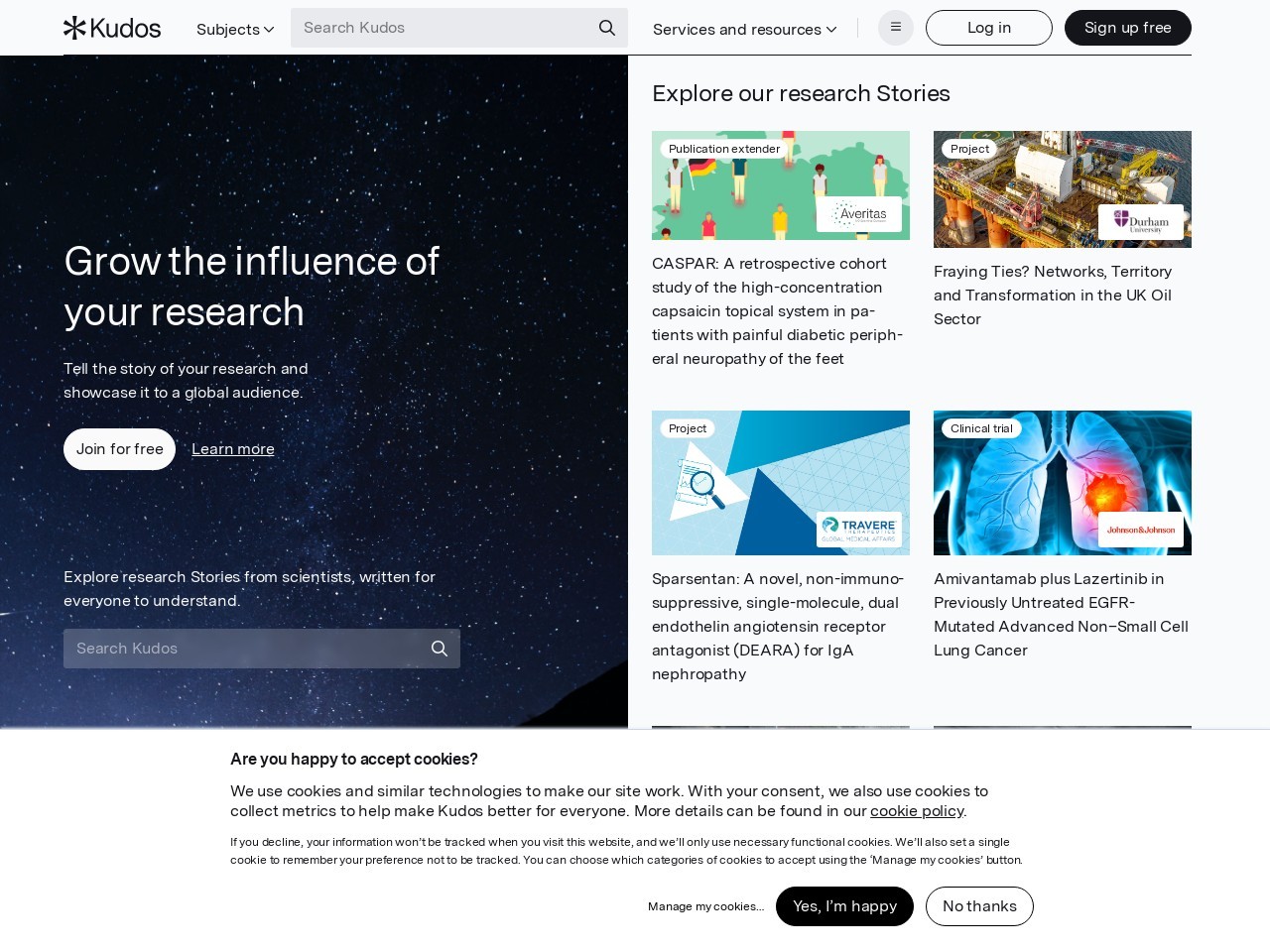Open the hamburger menu icon

coord(896,28)
